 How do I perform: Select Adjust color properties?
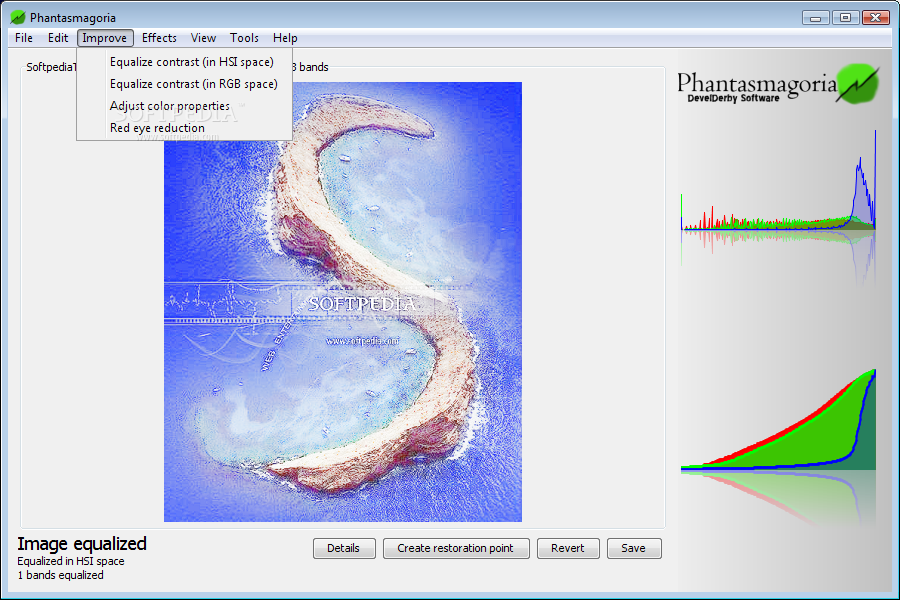coord(170,106)
